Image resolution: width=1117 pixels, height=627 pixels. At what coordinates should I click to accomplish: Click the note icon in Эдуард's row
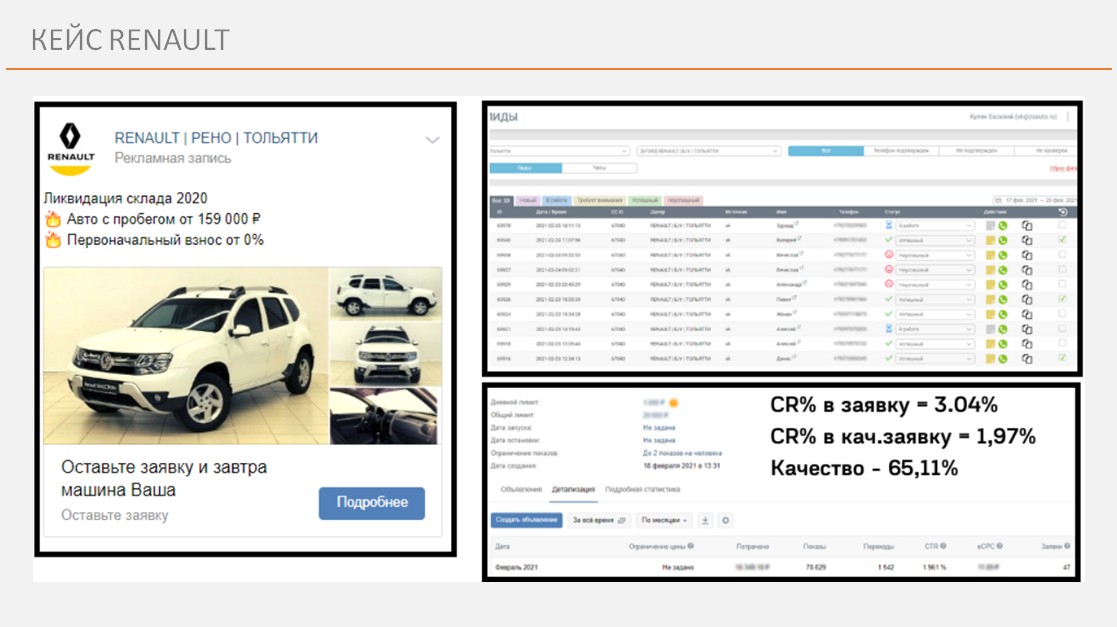tap(990, 225)
